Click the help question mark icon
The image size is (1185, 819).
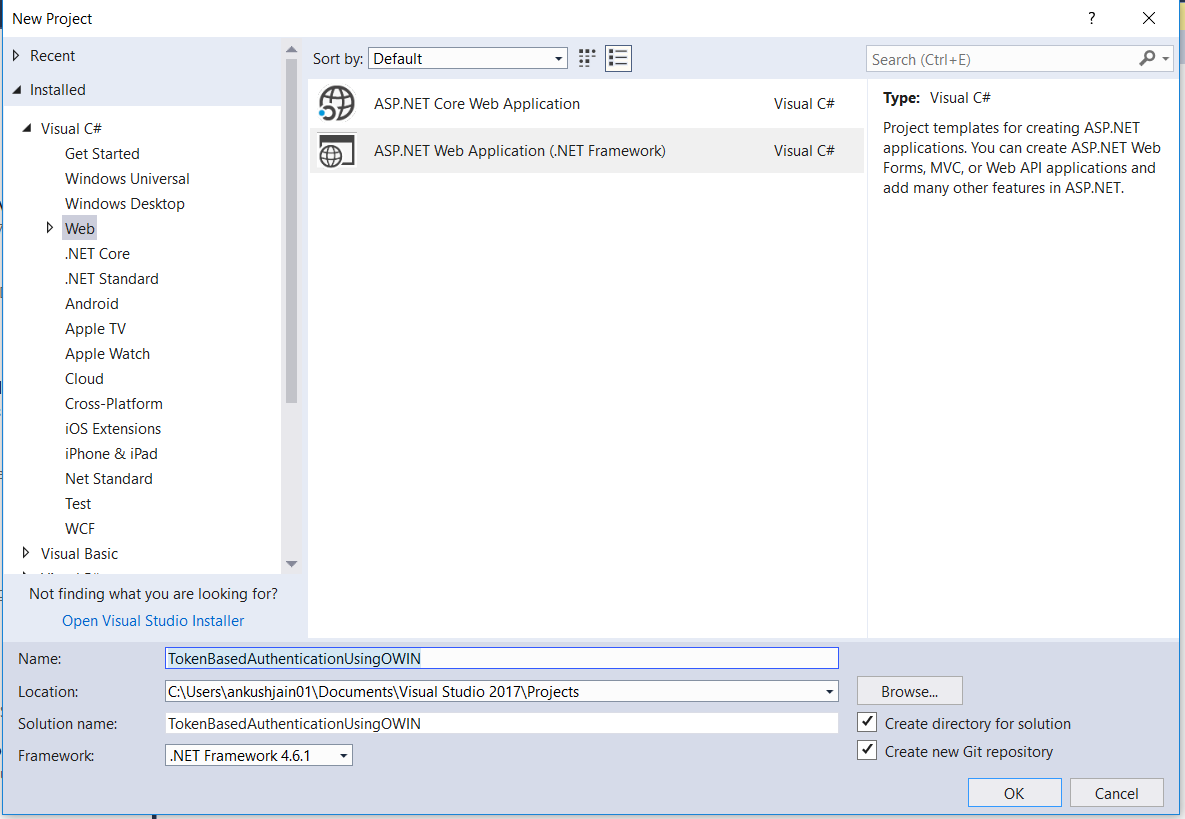[x=1091, y=18]
